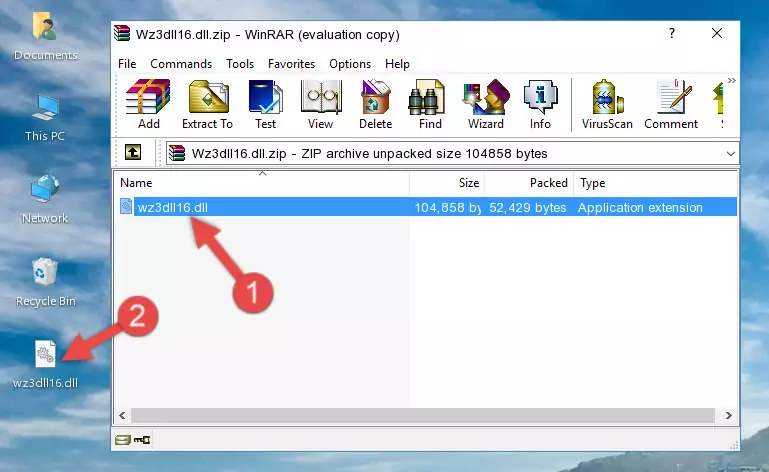
Task: Open the archive path dropdown
Action: pos(730,154)
